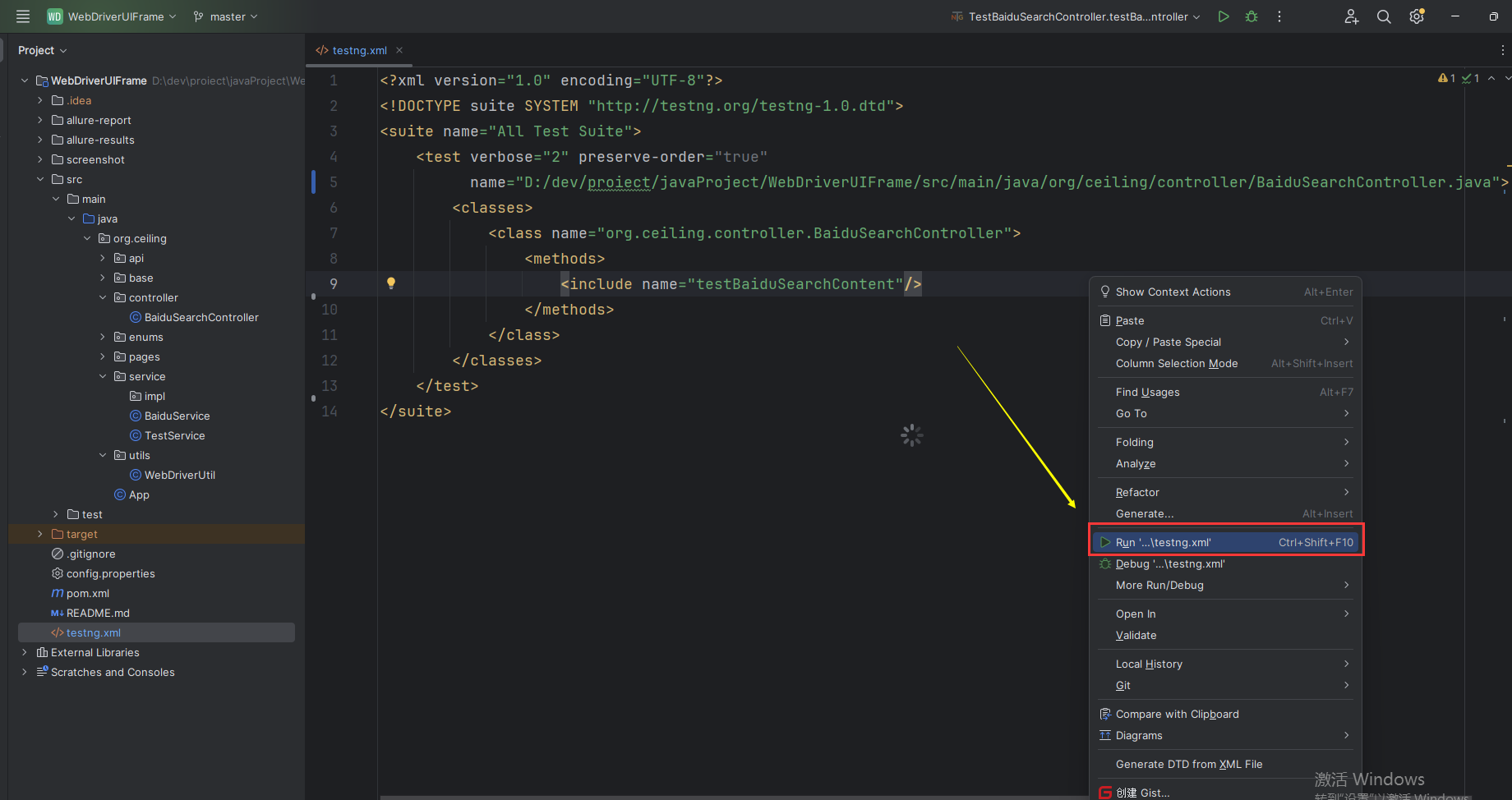The image size is (1512, 800).
Task: Open the run configuration dropdown
Action: (1076, 16)
